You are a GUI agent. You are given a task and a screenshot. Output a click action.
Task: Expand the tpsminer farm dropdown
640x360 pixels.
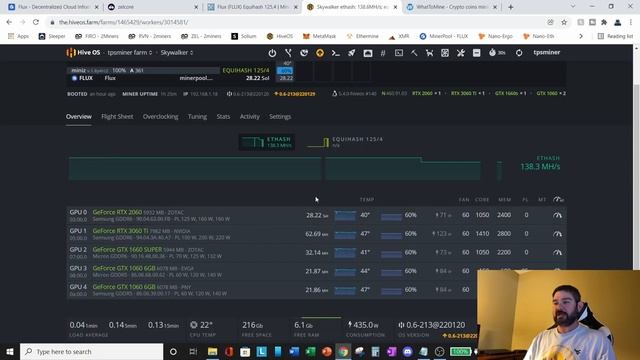(130, 53)
